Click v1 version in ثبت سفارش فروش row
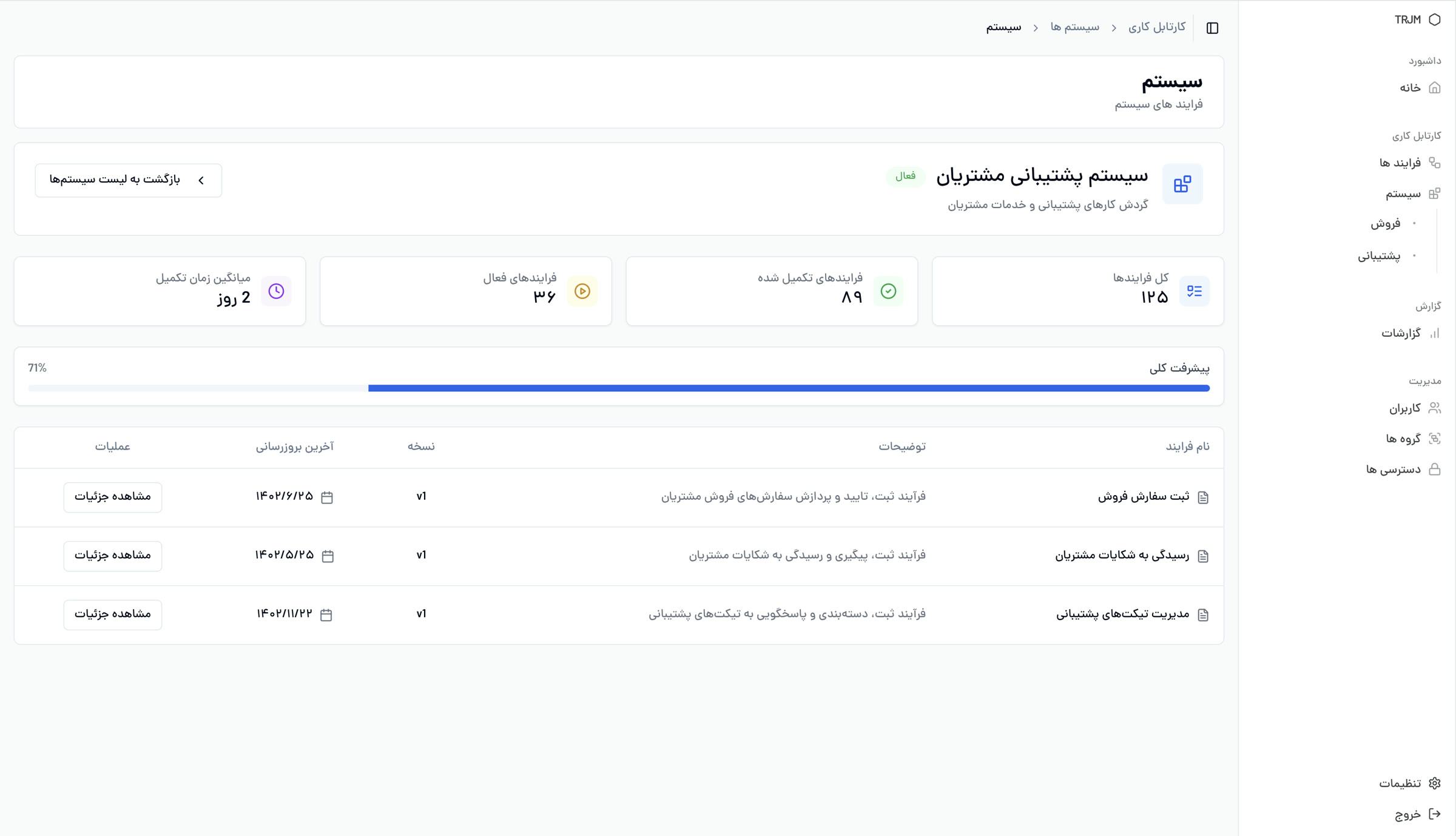1456x836 pixels. [421, 497]
